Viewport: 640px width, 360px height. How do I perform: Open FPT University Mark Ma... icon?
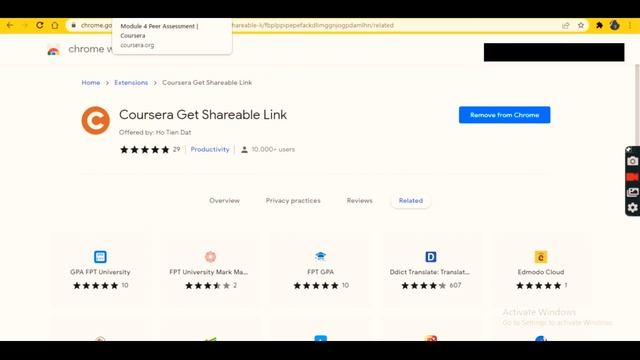click(210, 257)
